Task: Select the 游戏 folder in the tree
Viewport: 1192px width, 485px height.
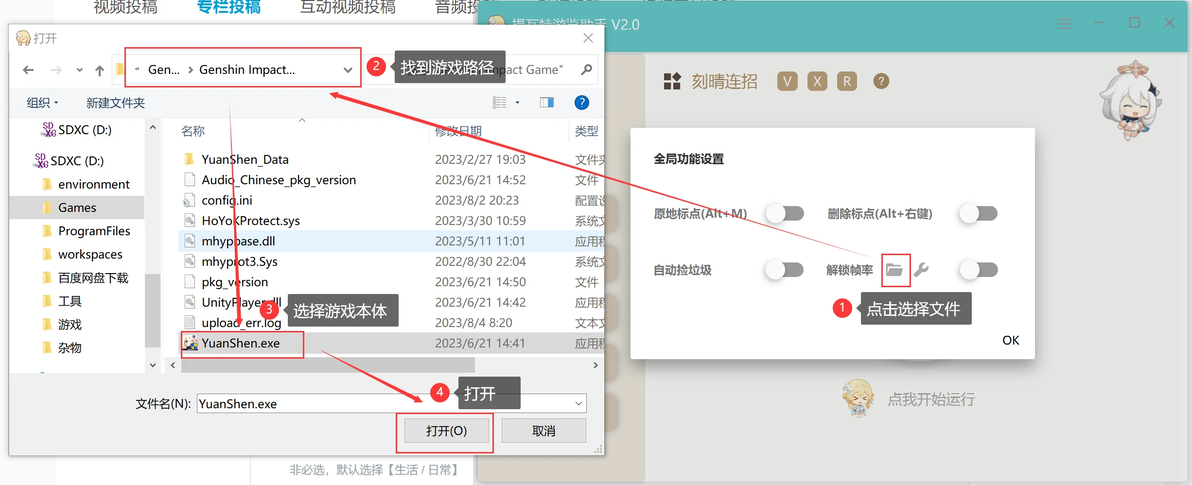Action: coord(70,325)
